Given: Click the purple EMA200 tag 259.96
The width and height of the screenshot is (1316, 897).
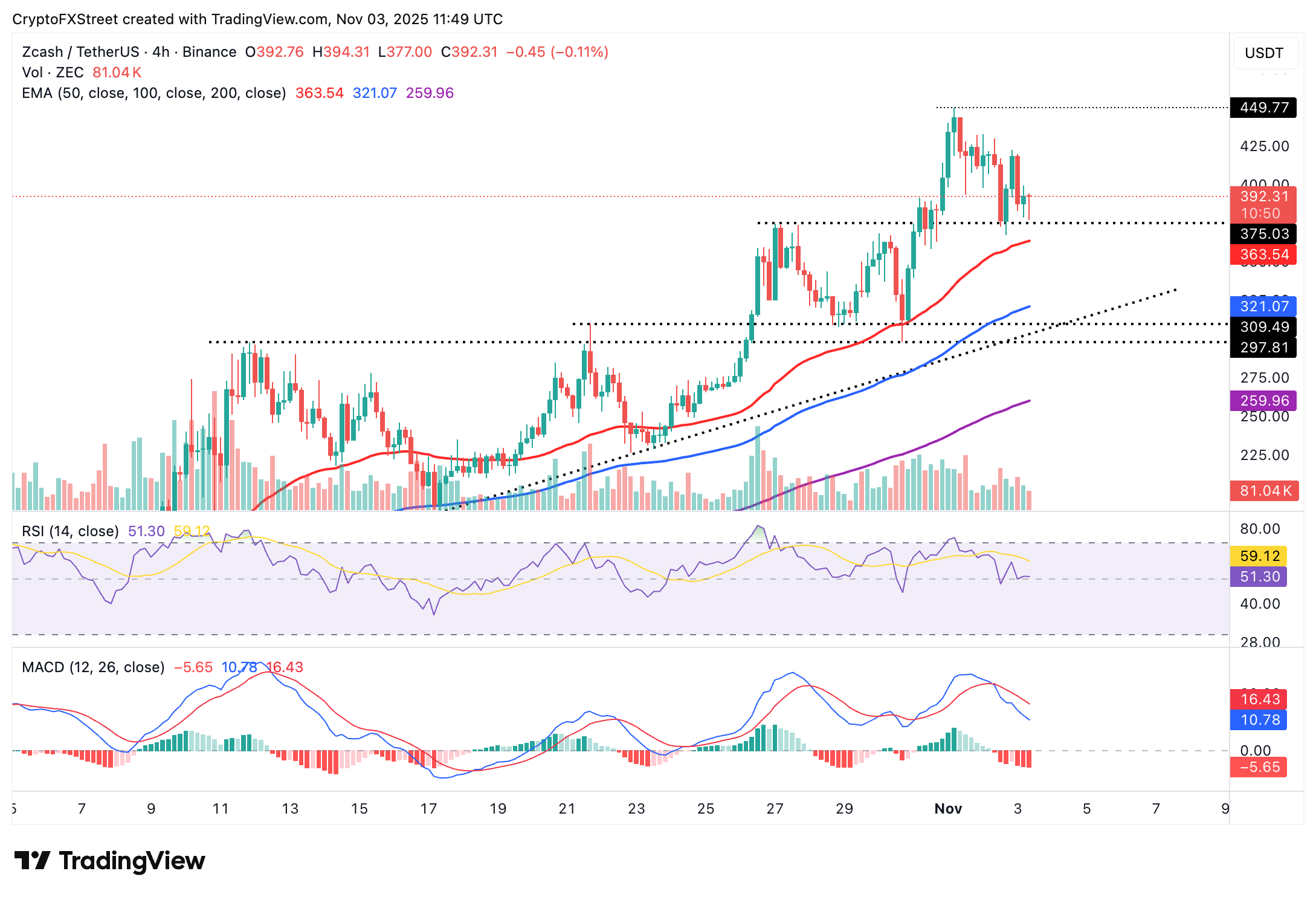Looking at the screenshot, I should (1263, 400).
